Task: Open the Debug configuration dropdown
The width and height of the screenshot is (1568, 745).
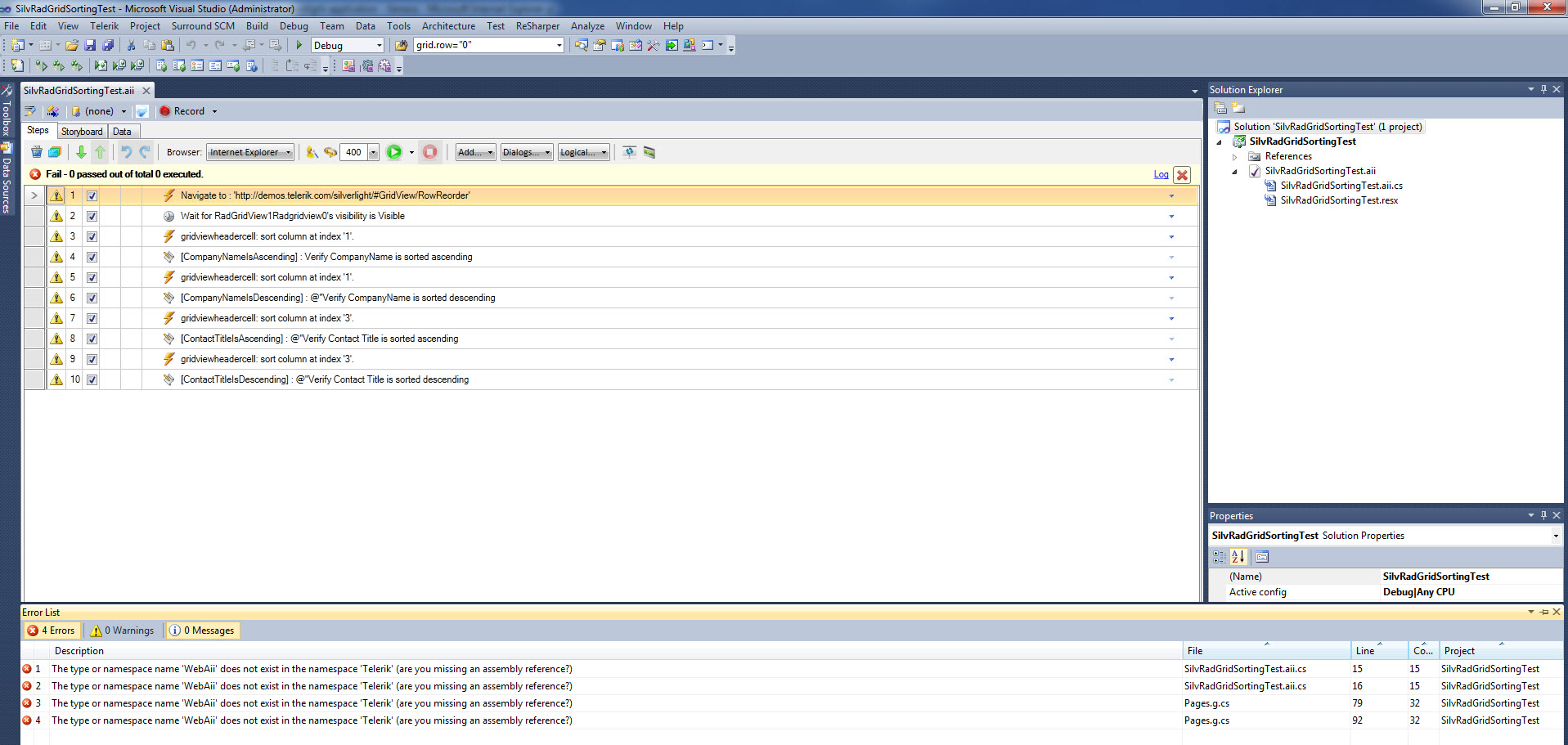Action: 348,46
